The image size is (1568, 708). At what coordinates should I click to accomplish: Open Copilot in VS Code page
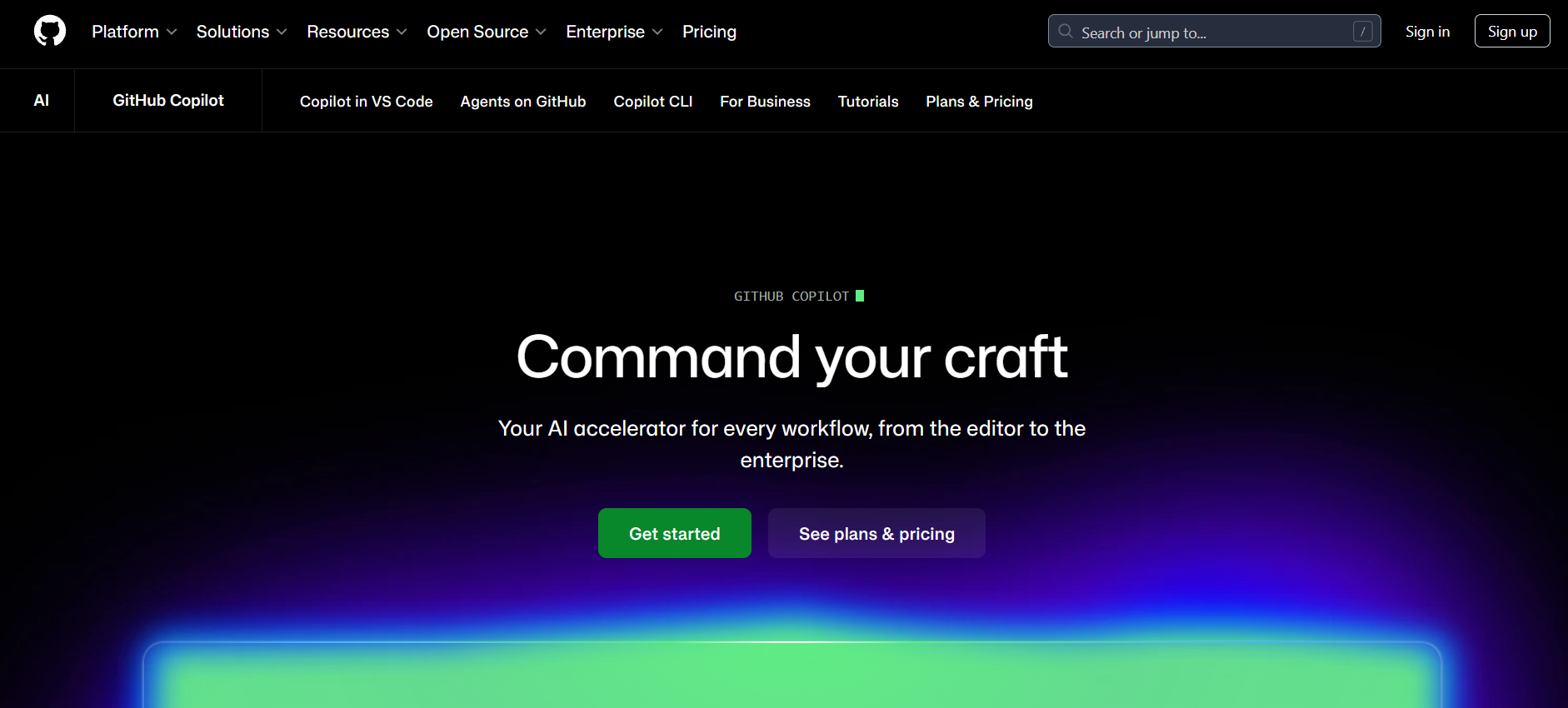[x=366, y=102]
